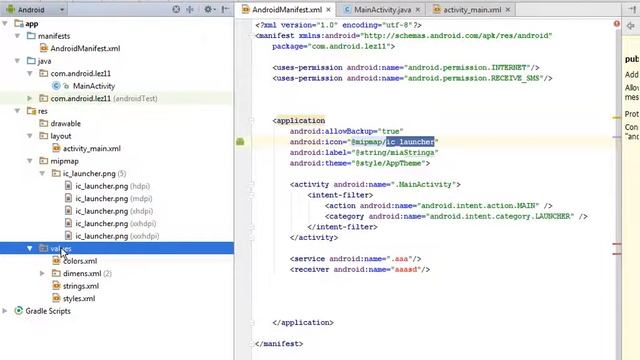Hide the project panel with the hide icon

225,9
